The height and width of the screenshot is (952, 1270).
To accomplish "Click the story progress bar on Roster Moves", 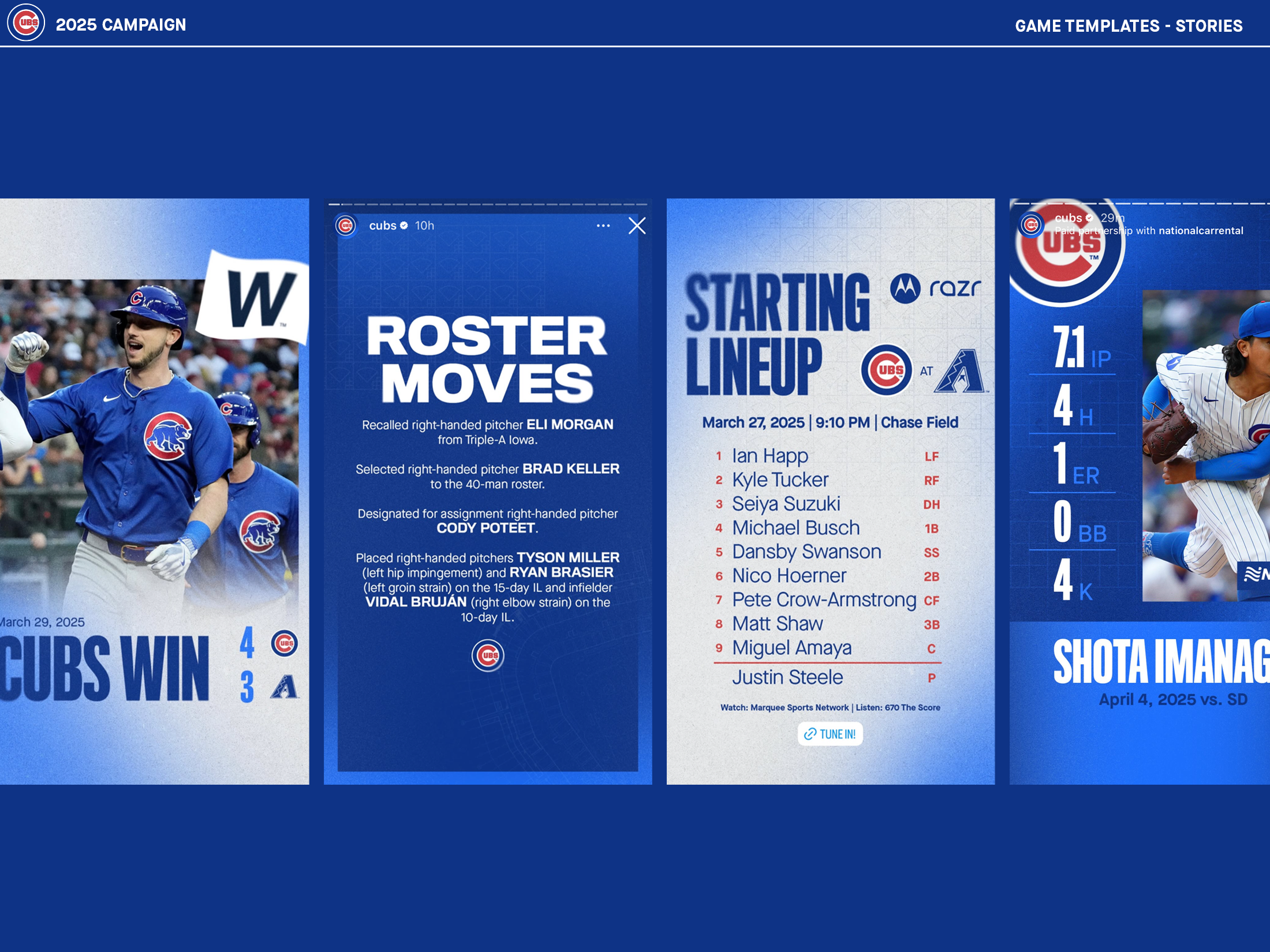I will (x=488, y=205).
